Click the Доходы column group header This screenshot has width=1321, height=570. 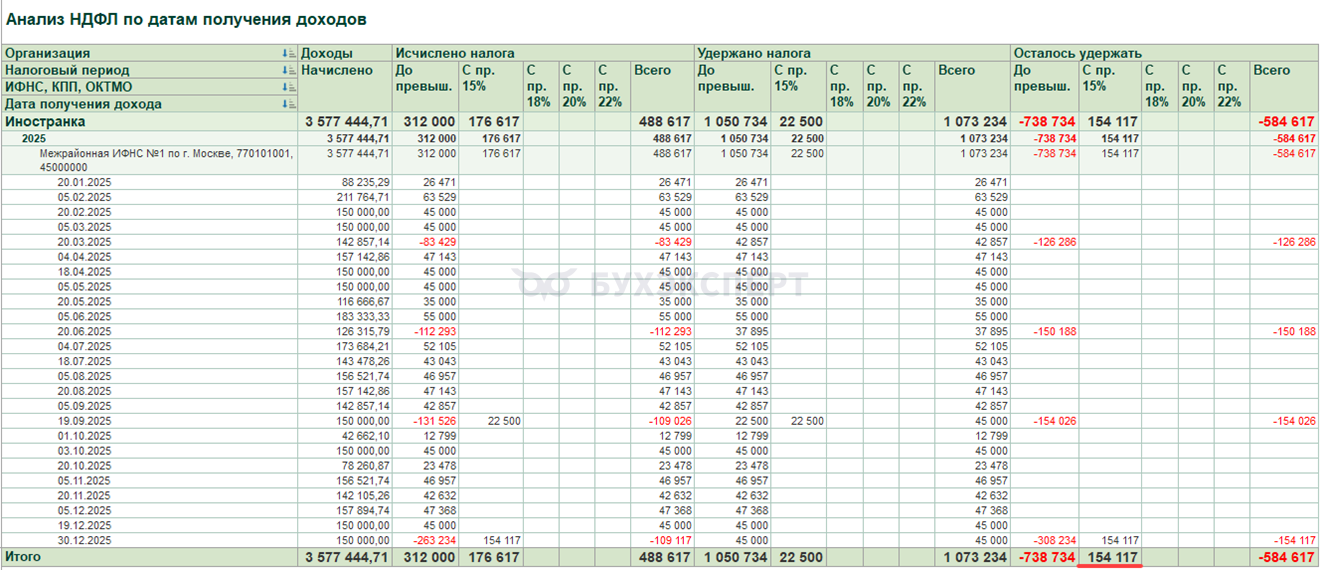pos(326,54)
